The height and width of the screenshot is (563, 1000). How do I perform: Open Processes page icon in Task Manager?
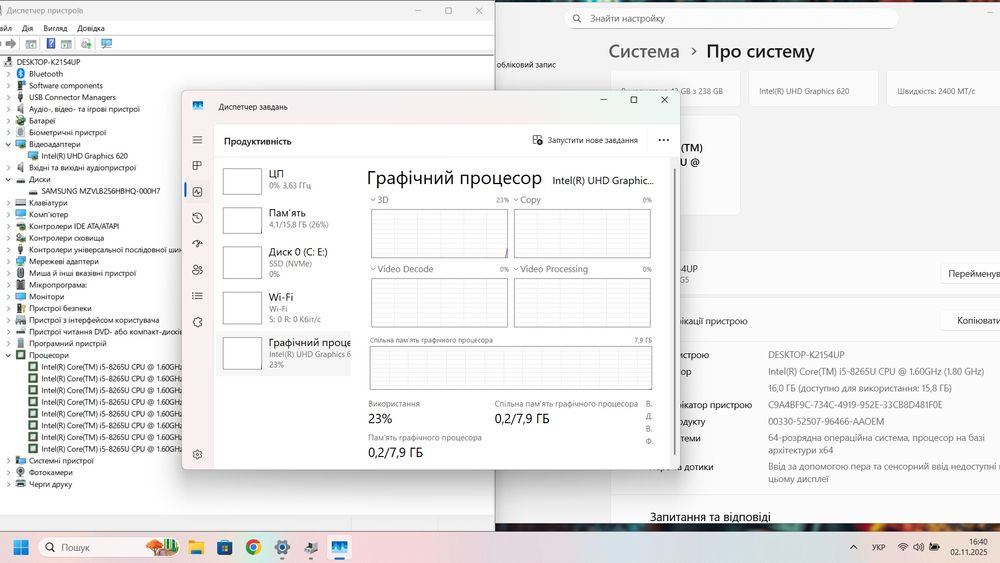click(197, 166)
